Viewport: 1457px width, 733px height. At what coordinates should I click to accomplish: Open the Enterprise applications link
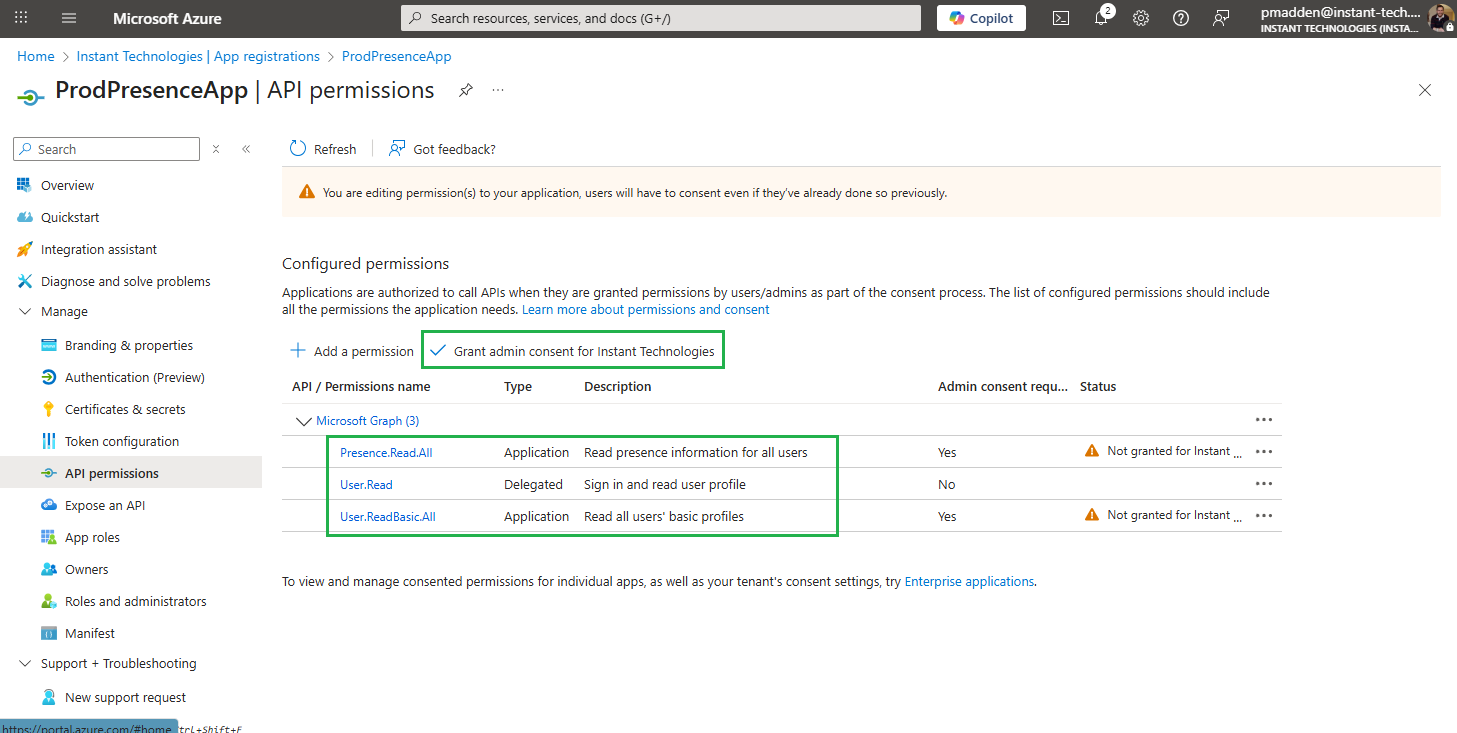tap(969, 581)
